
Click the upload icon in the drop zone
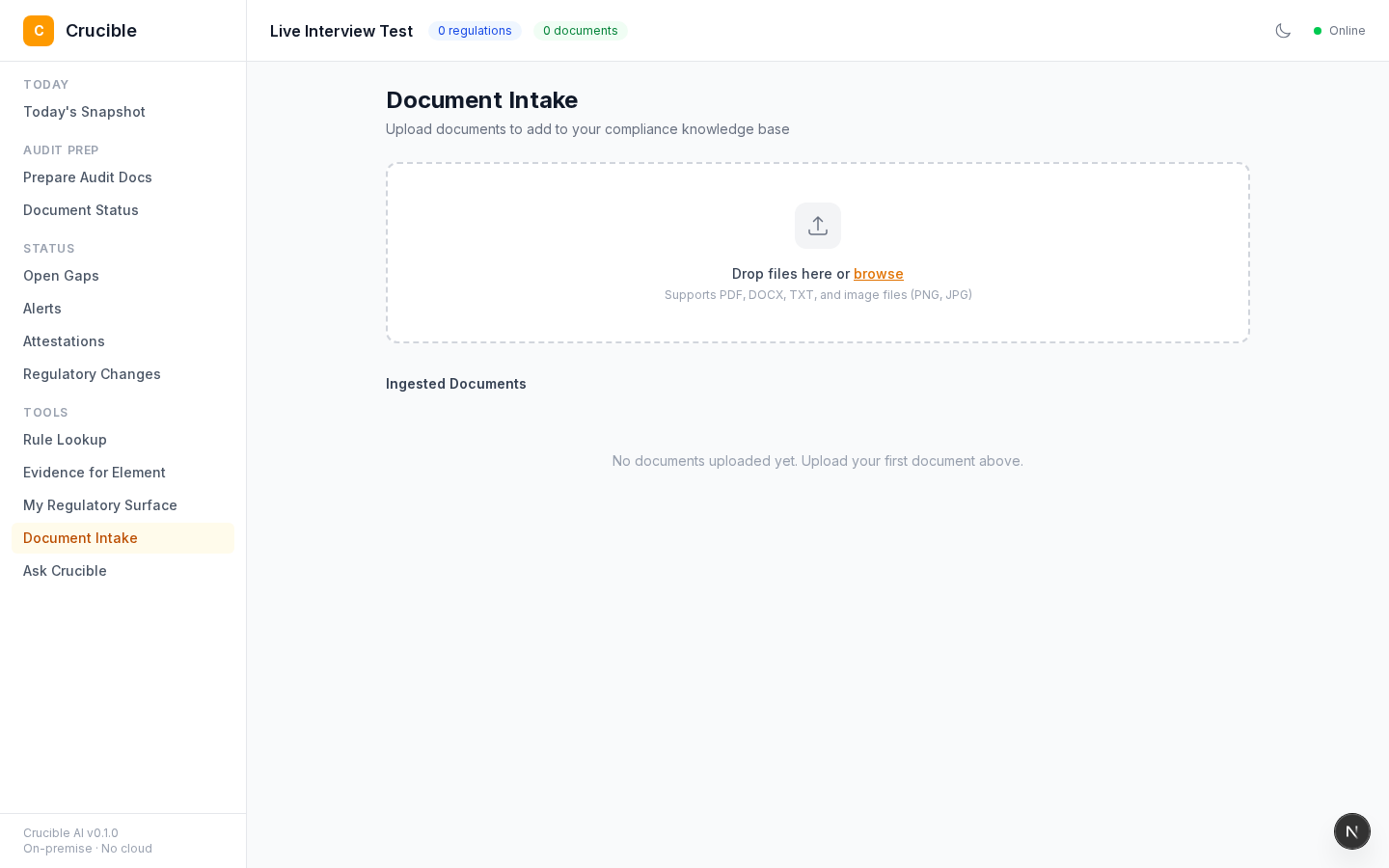point(818,226)
